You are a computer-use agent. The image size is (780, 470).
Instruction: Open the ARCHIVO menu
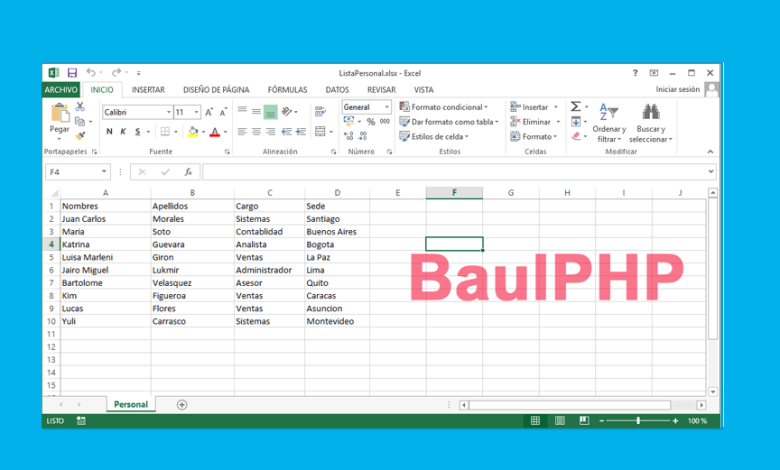tap(61, 90)
